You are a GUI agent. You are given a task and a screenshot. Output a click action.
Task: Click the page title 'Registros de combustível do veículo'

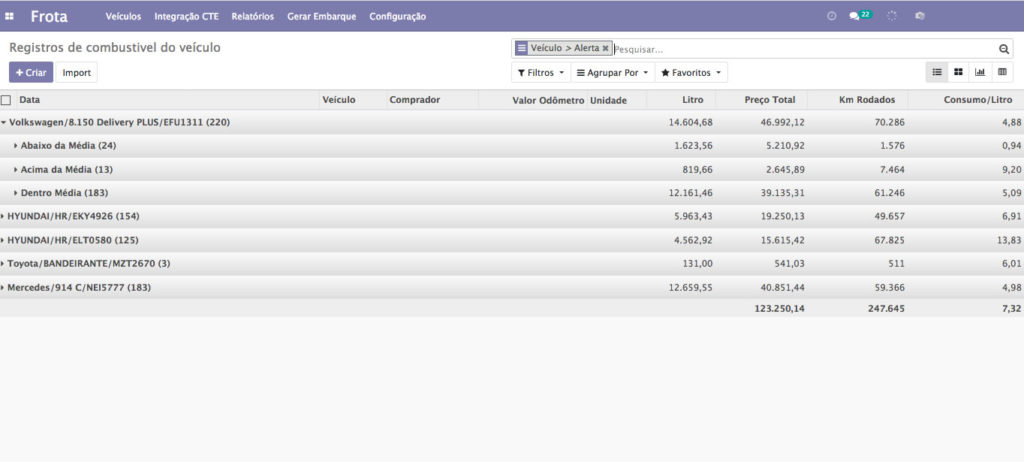115,48
